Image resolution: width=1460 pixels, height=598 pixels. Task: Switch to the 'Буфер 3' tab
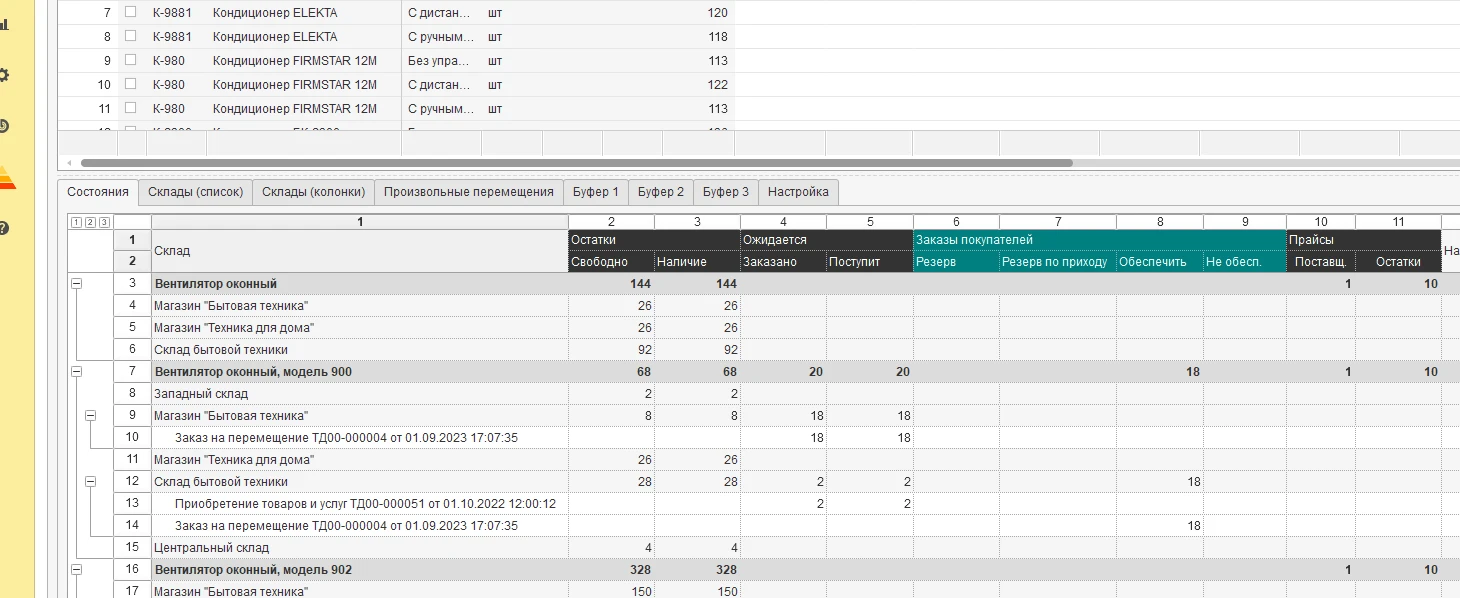[x=726, y=192]
